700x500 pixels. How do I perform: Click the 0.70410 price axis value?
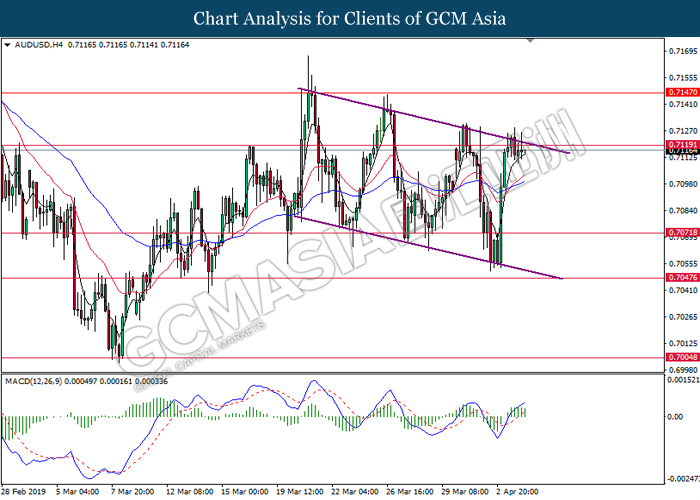(x=683, y=290)
